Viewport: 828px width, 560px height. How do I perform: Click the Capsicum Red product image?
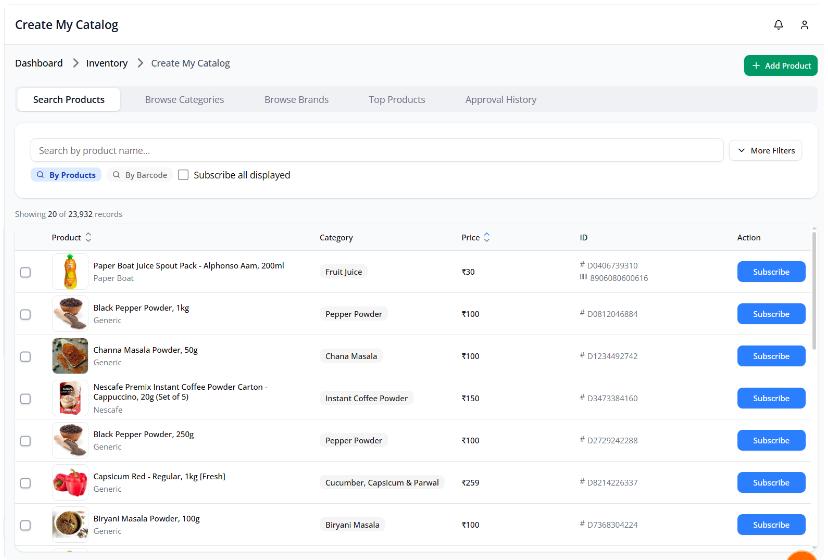[69, 482]
